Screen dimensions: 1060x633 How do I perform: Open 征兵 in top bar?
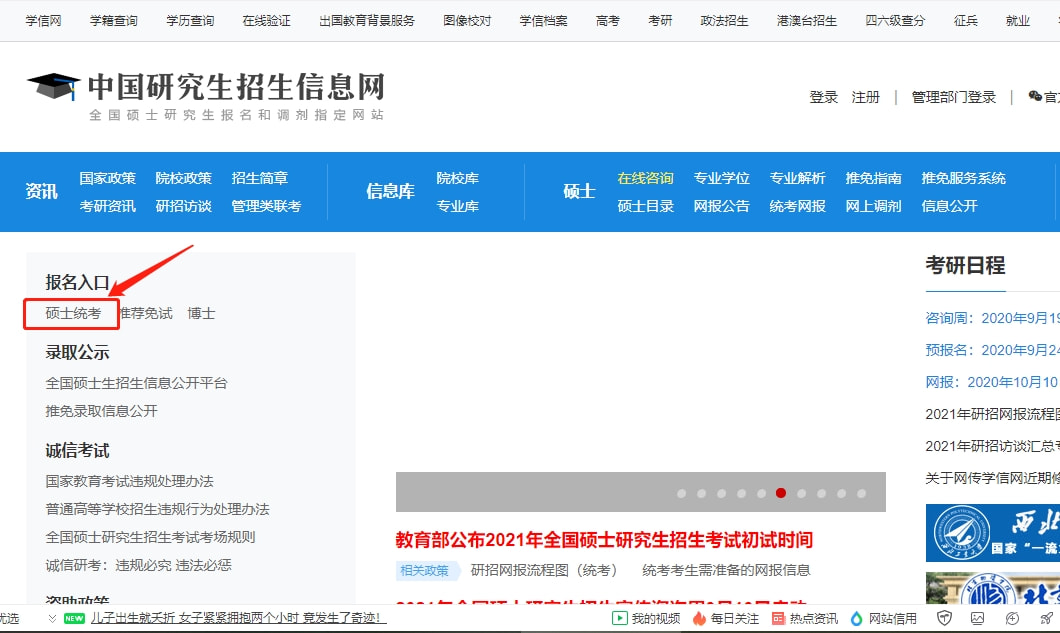[966, 21]
